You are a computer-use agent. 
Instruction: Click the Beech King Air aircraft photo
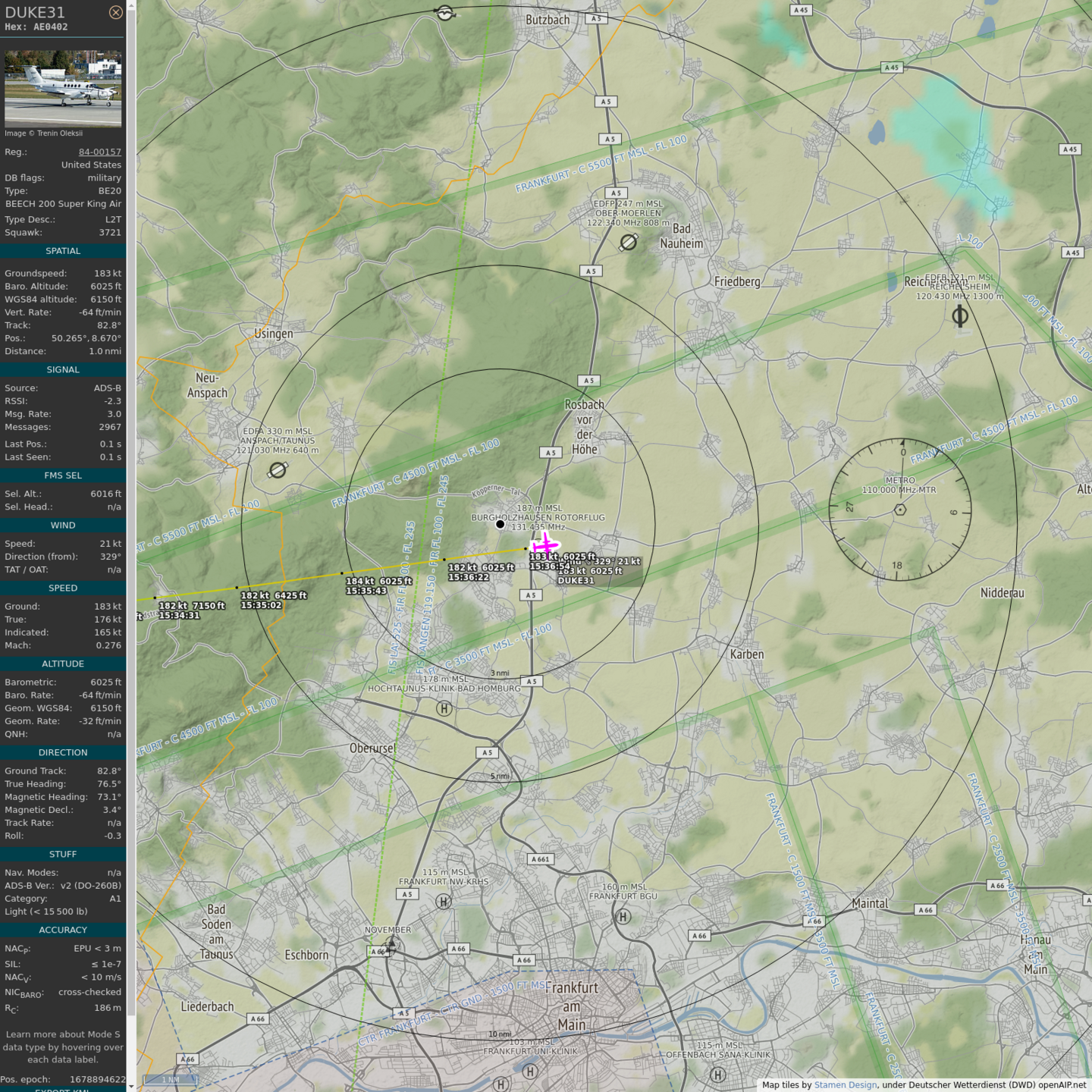pyautogui.click(x=63, y=89)
